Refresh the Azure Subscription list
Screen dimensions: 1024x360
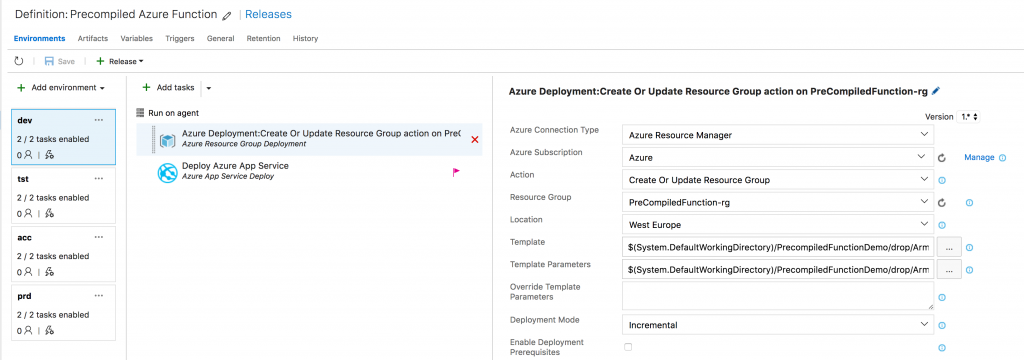tap(942, 157)
